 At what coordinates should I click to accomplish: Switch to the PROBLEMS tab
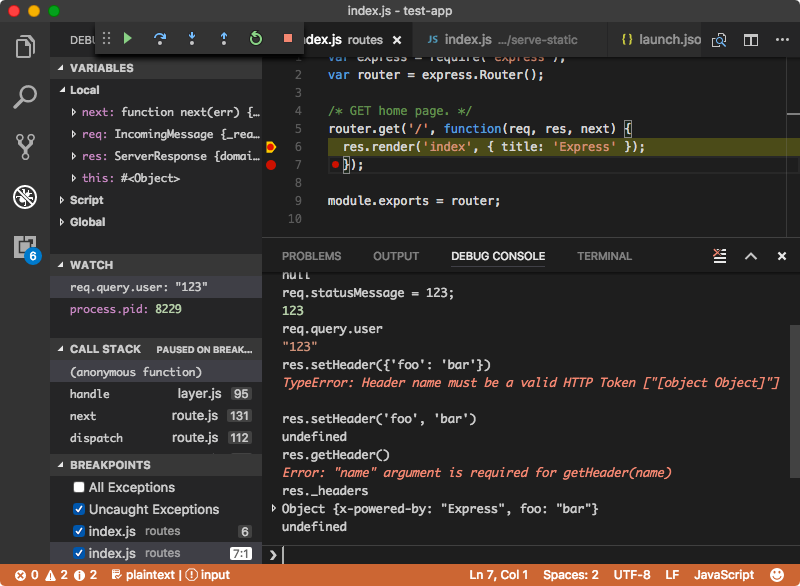[311, 256]
